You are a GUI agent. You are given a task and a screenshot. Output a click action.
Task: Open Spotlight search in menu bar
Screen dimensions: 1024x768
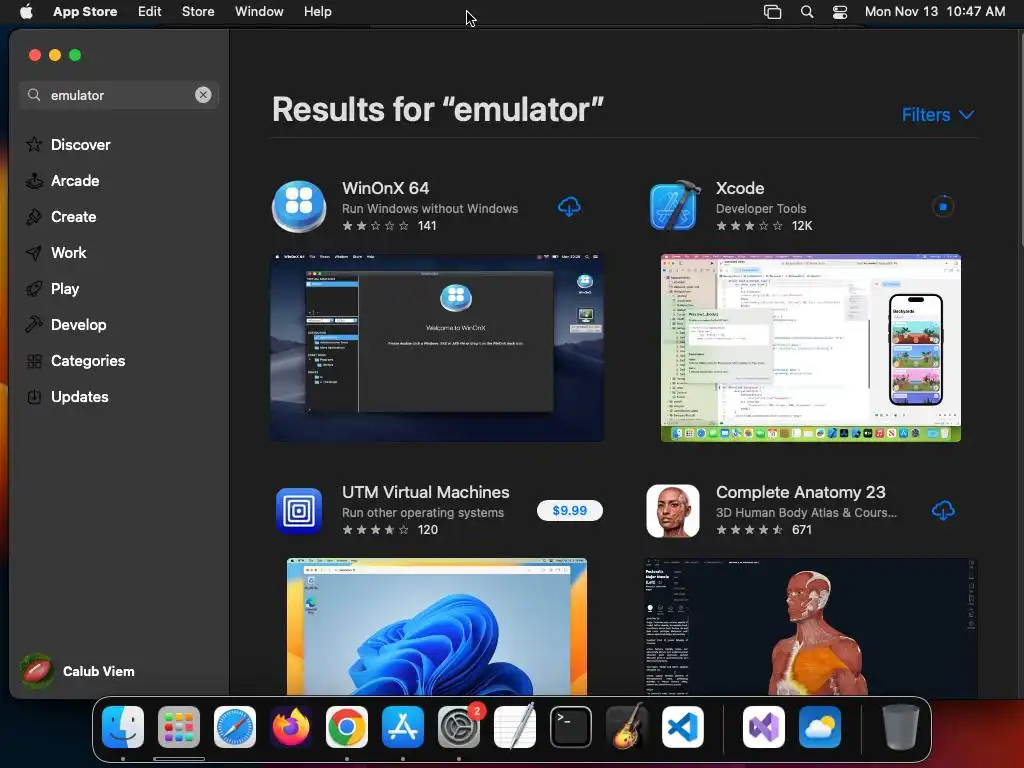pyautogui.click(x=807, y=12)
